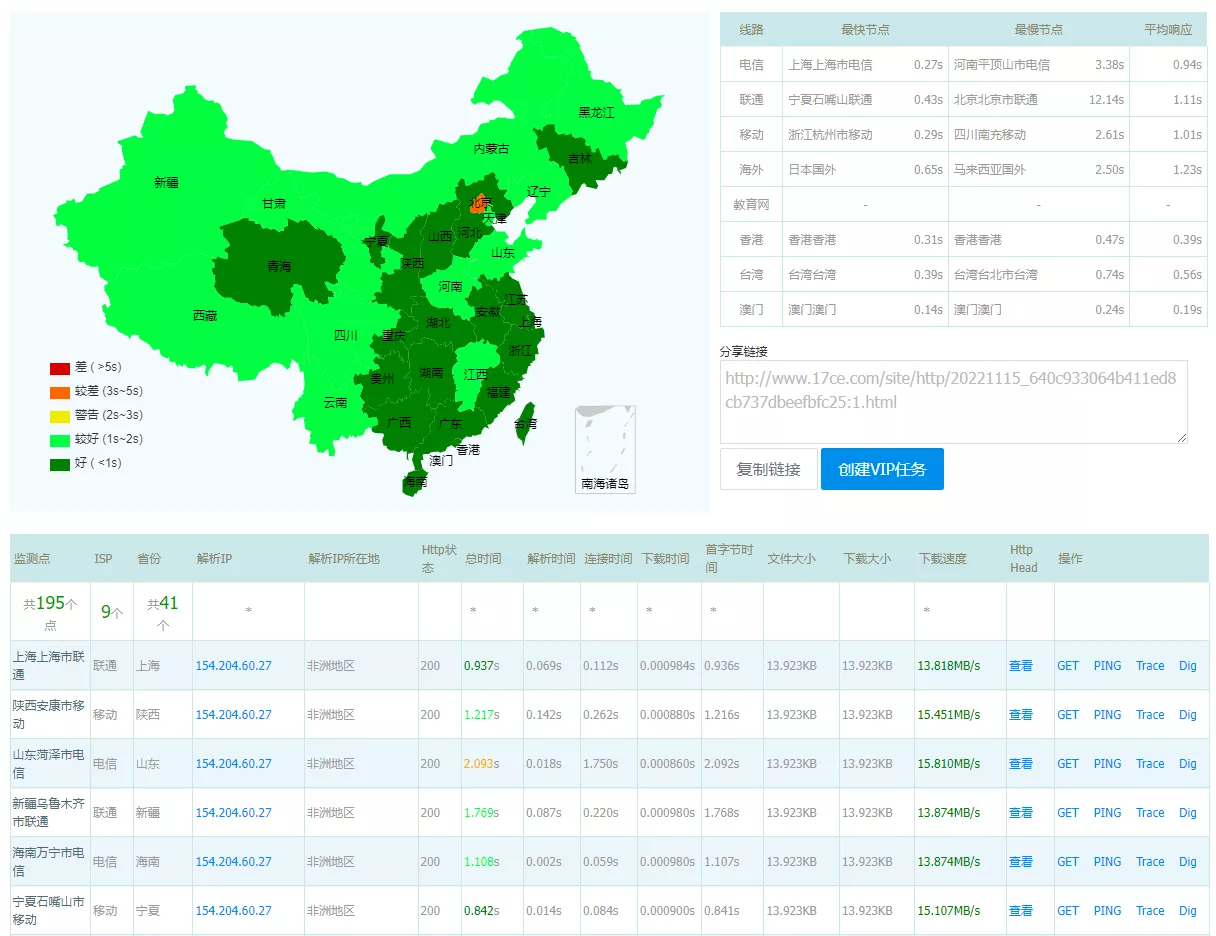Click the 监测点 column header

pos(32,559)
